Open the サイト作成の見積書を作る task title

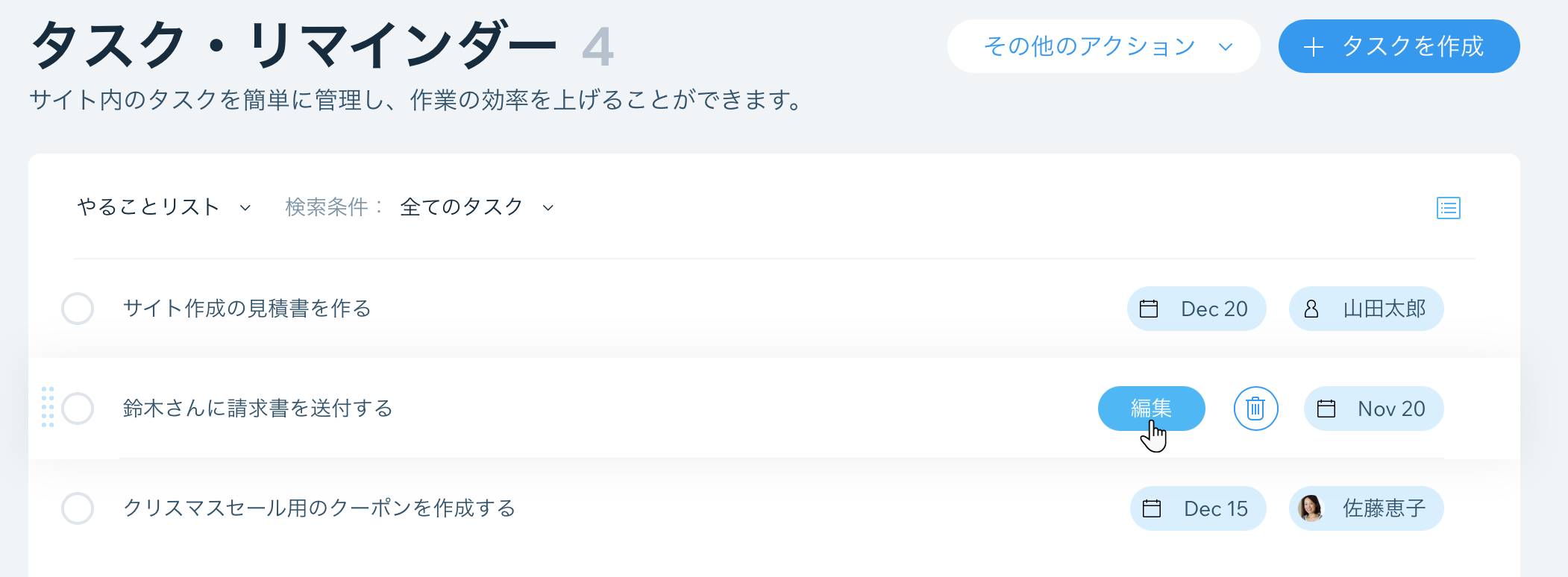click(247, 309)
